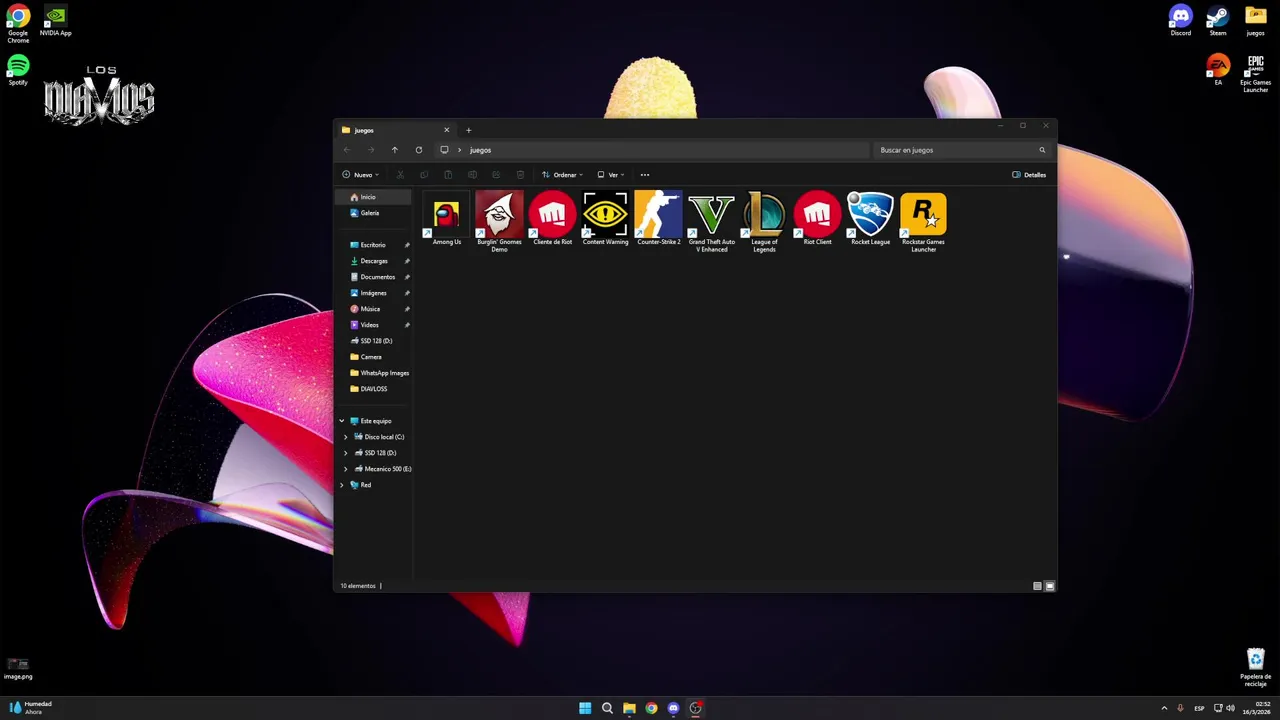Open the Camera folder in sidebar
The width and height of the screenshot is (1280, 720).
point(373,357)
